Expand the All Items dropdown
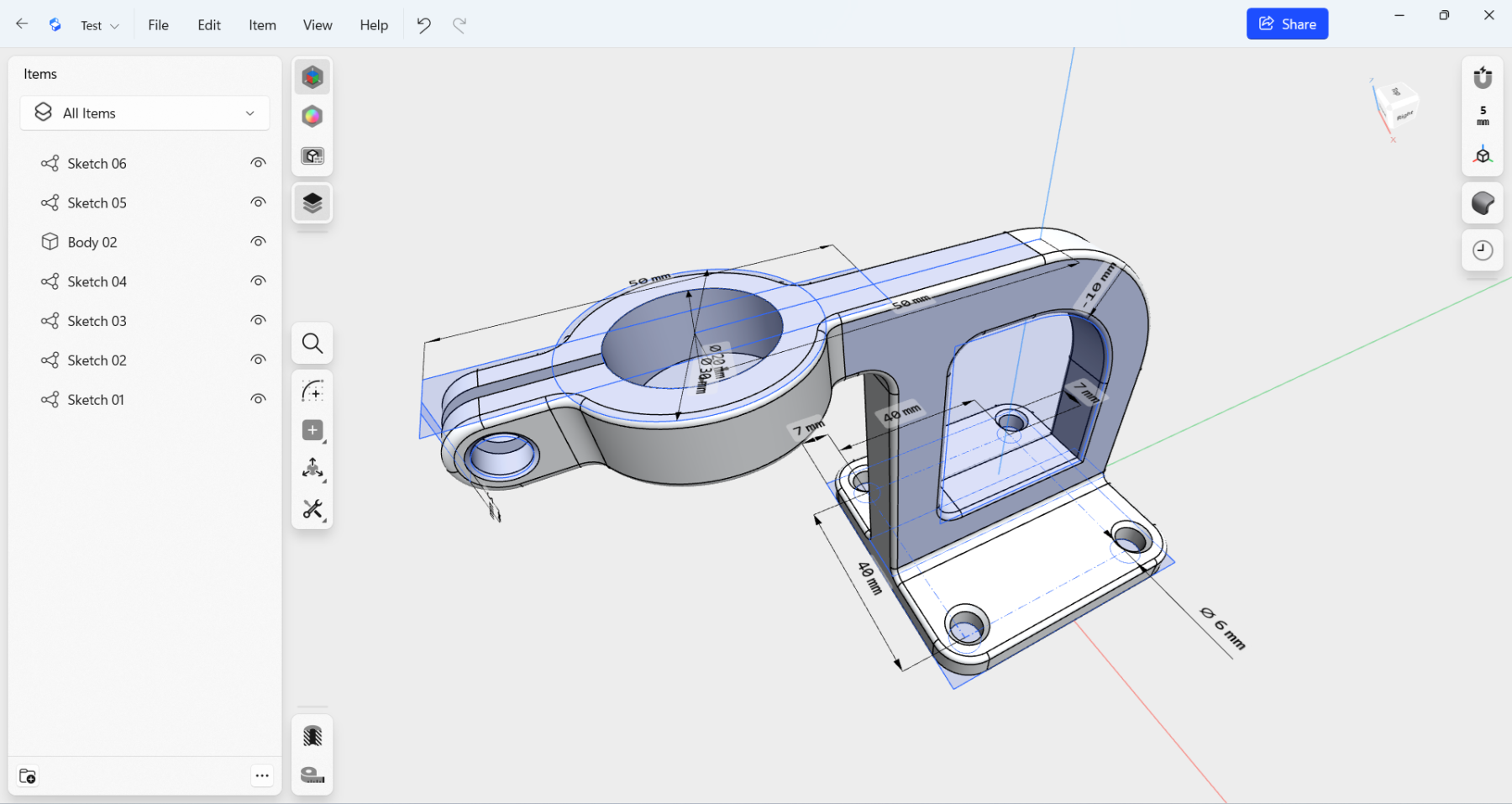 (x=144, y=113)
